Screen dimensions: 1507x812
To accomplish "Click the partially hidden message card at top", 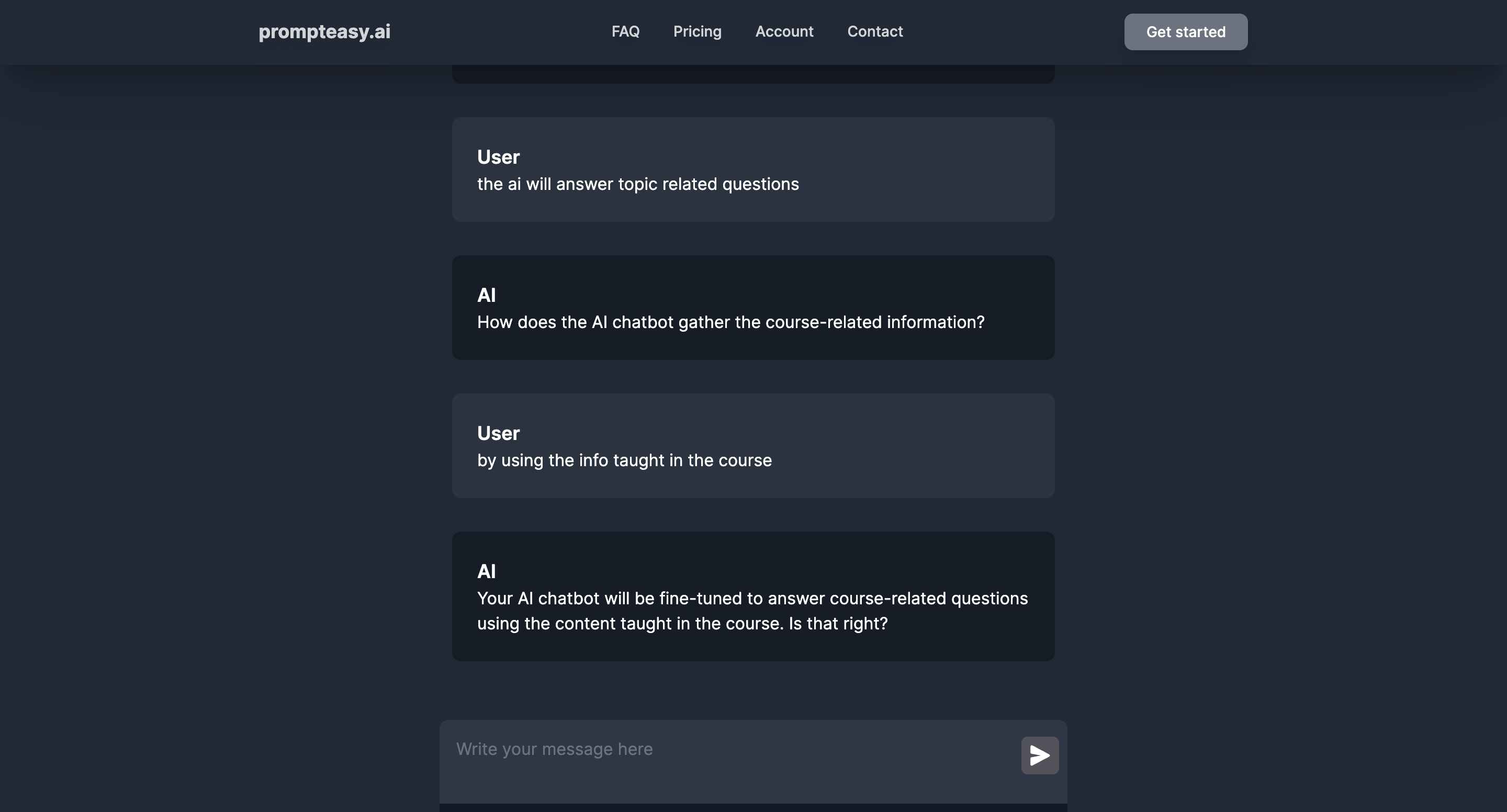I will 753,74.
